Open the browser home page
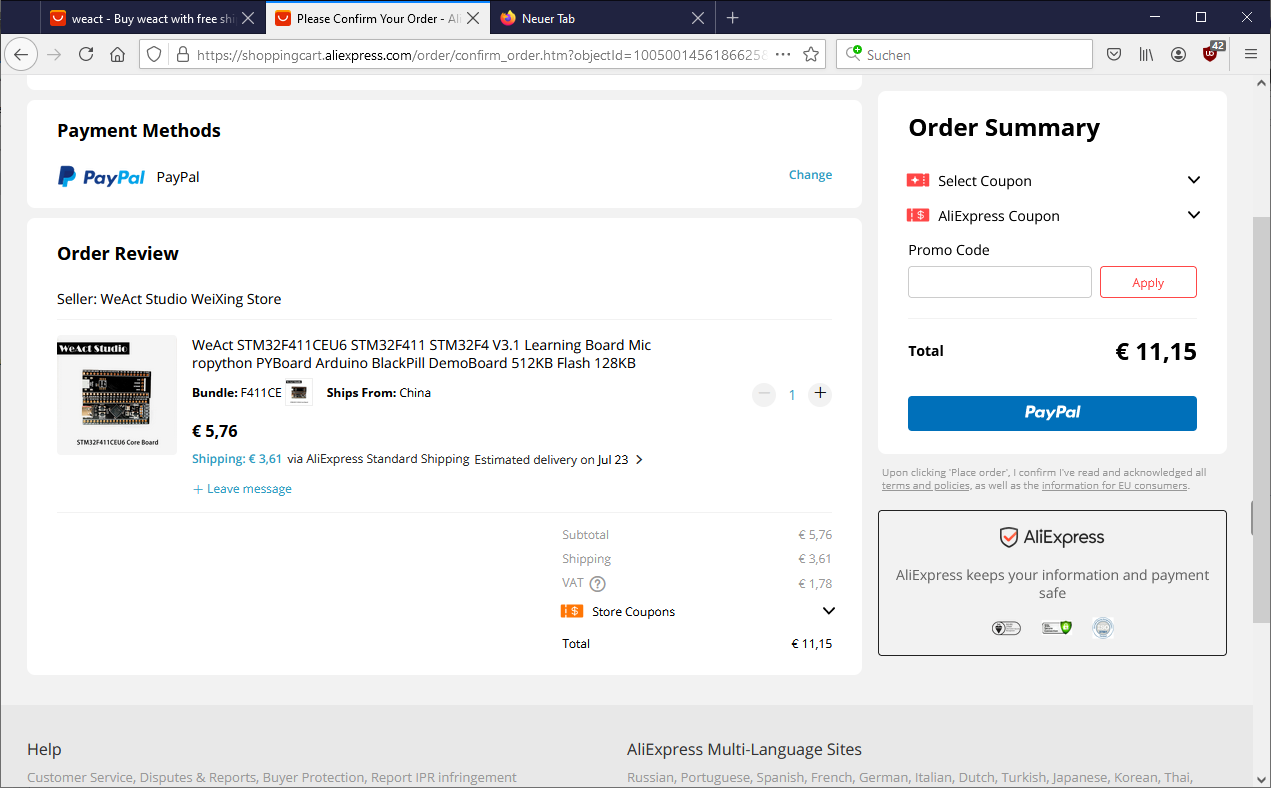This screenshot has width=1271, height=788. coord(117,55)
